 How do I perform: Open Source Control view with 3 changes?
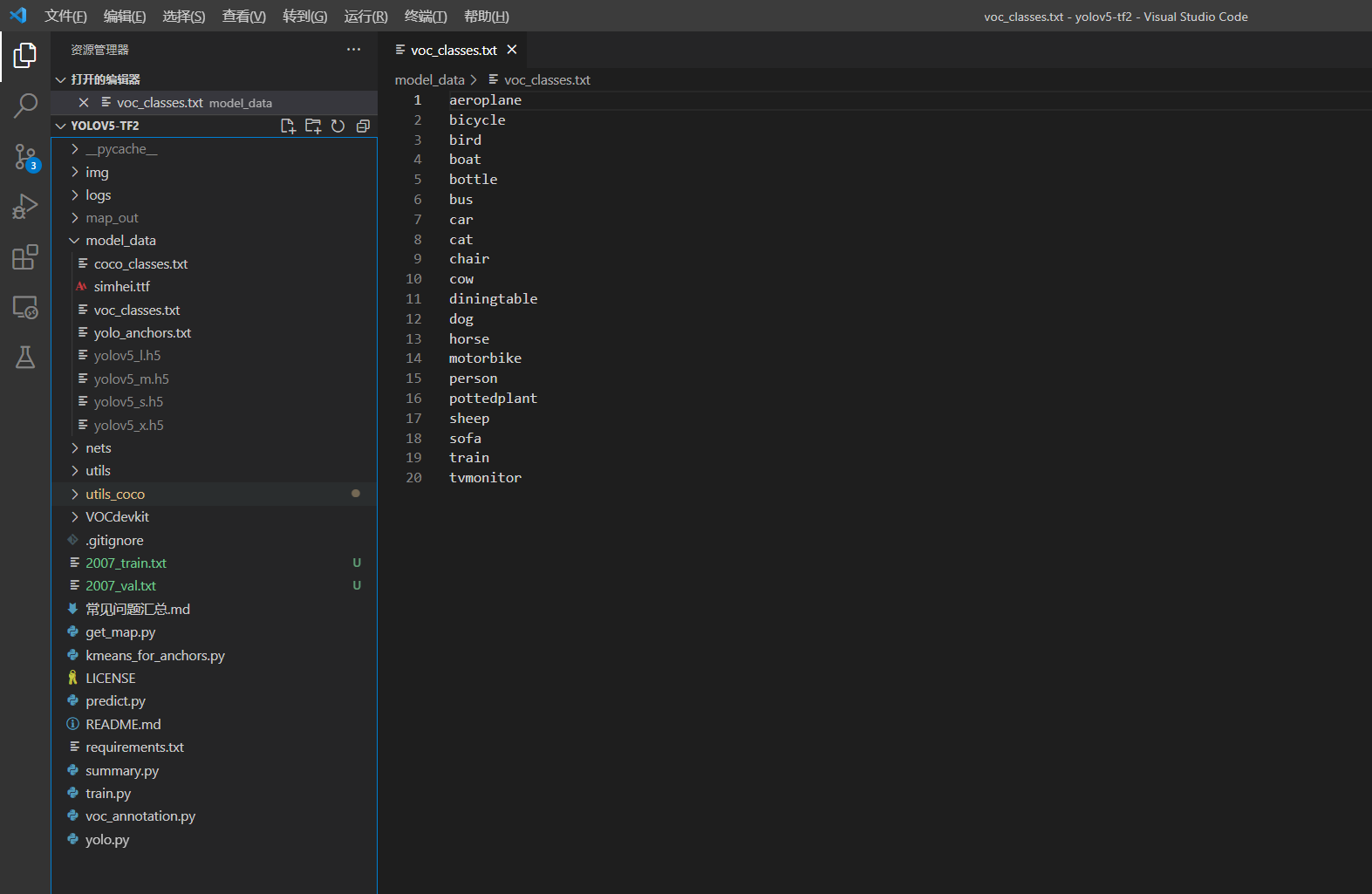pyautogui.click(x=25, y=157)
